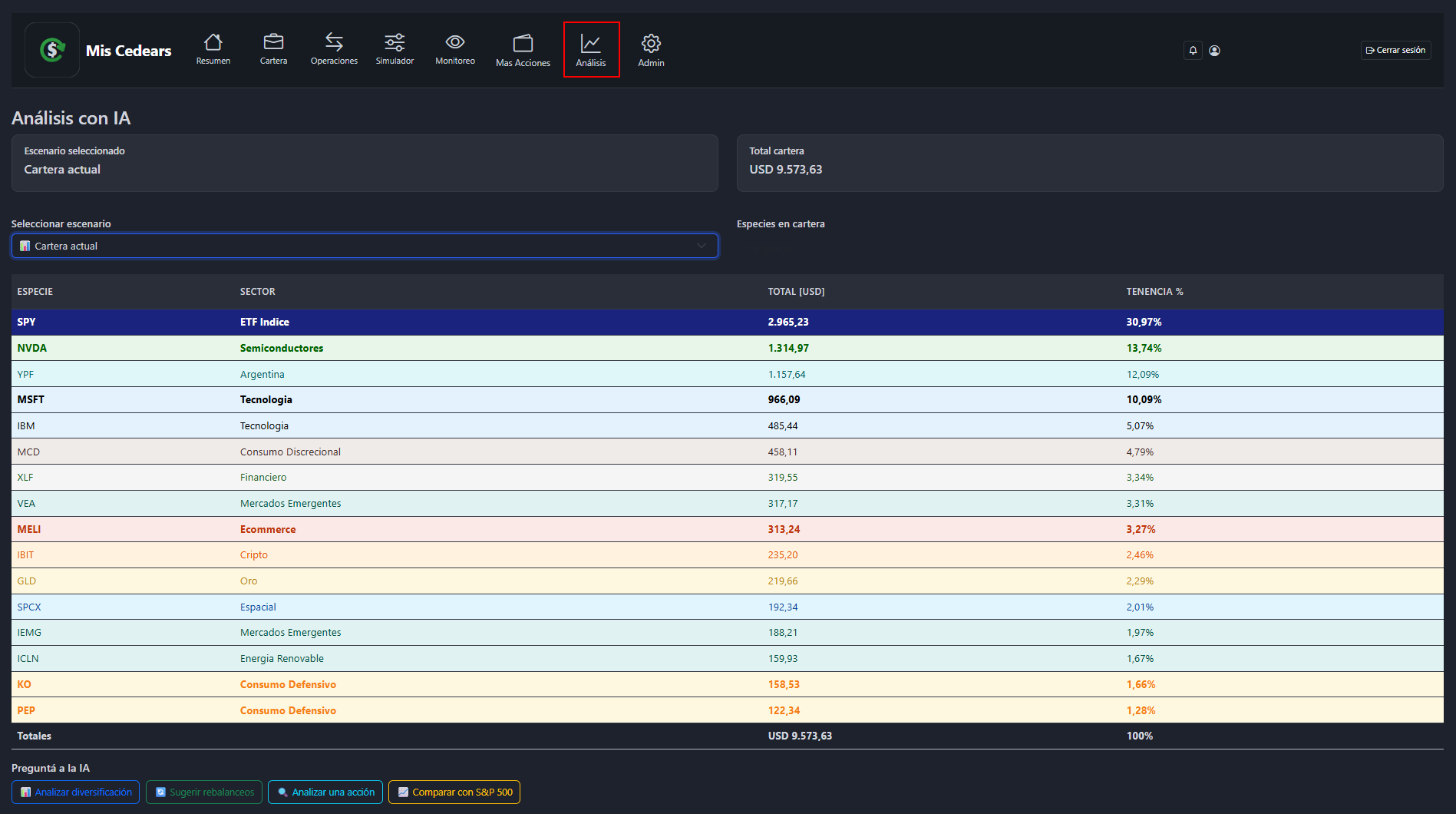This screenshot has width=1456, height=814.
Task: Select the KO ticker cell
Action: pyautogui.click(x=24, y=684)
